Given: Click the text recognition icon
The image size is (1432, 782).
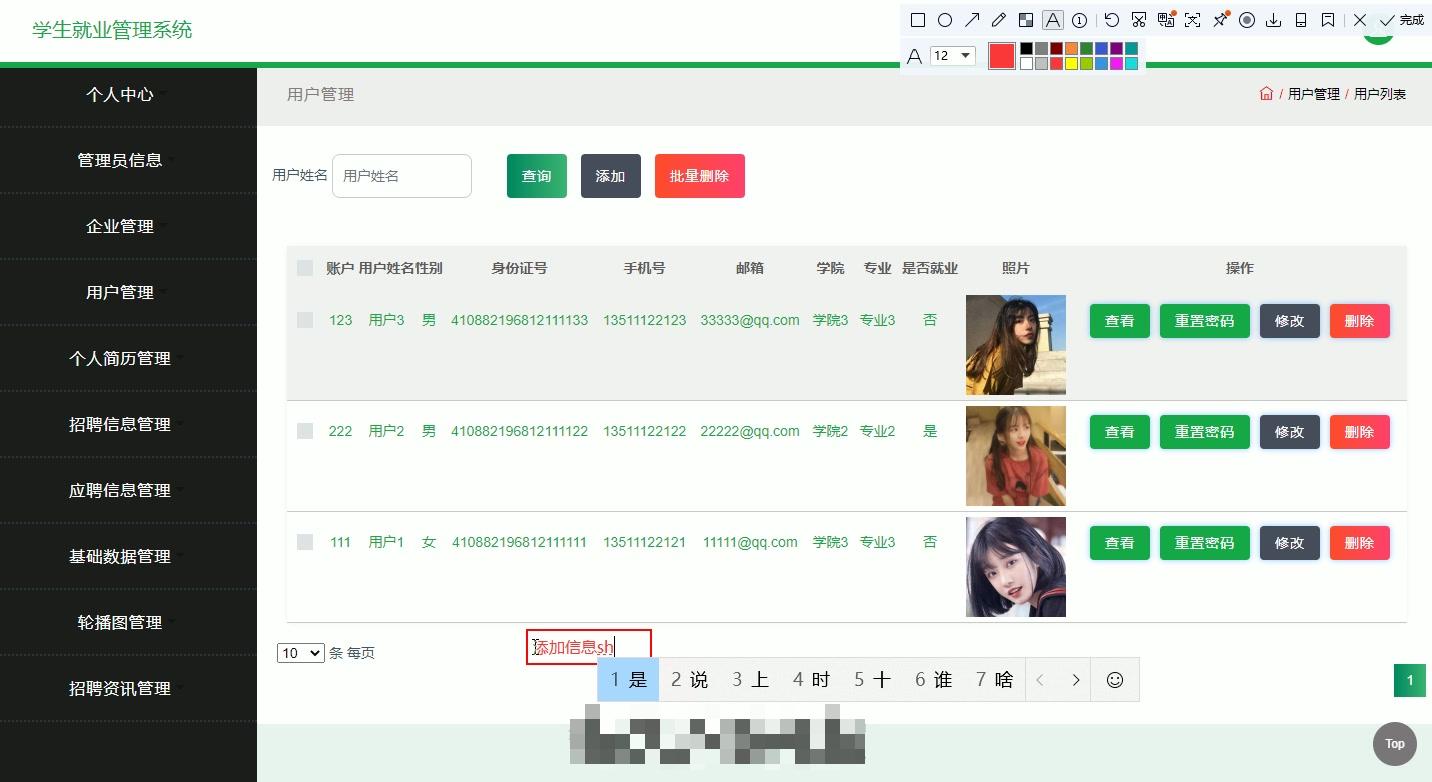Looking at the screenshot, I should (x=1192, y=20).
